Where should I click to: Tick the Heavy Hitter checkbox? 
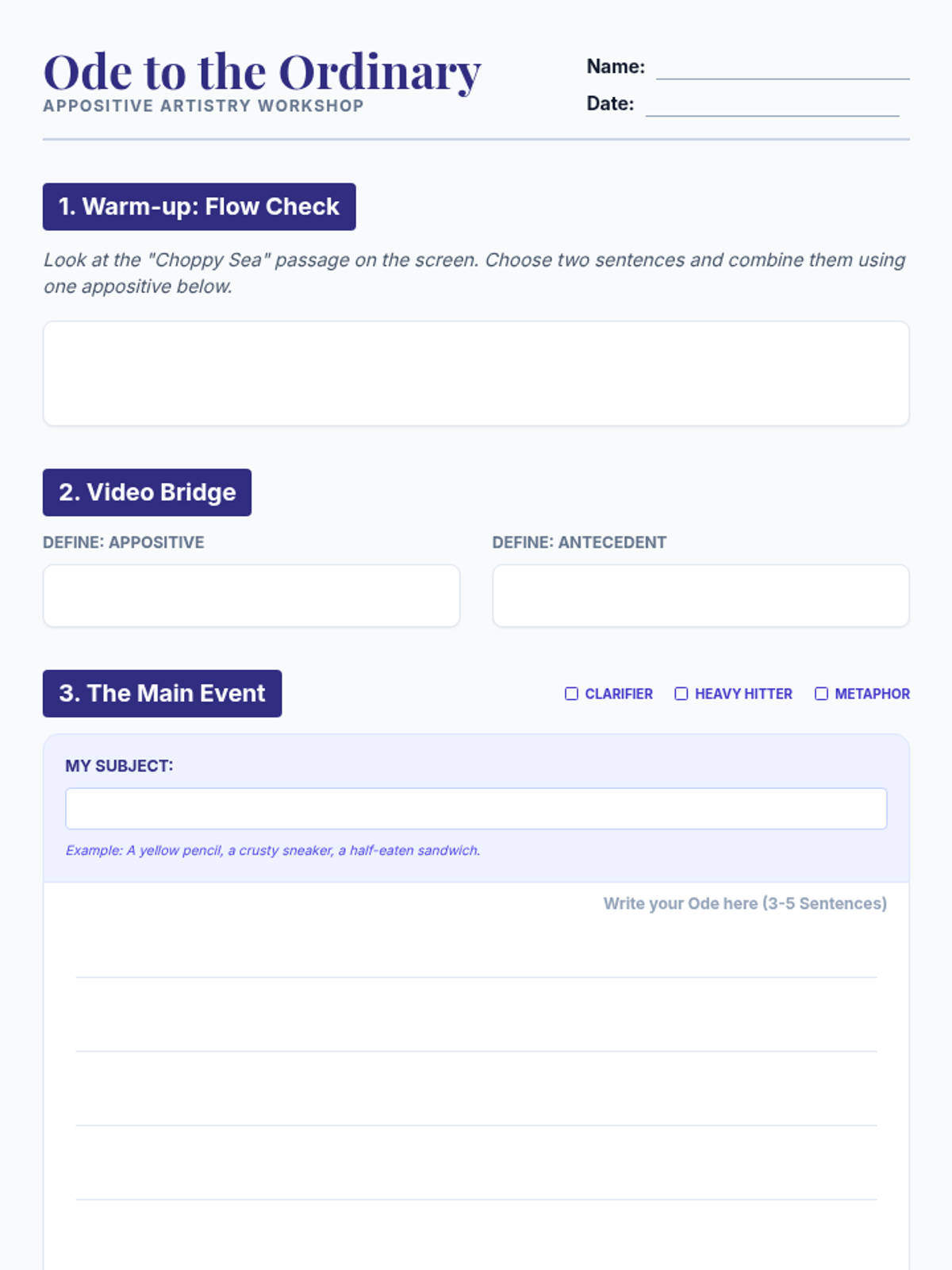point(681,694)
